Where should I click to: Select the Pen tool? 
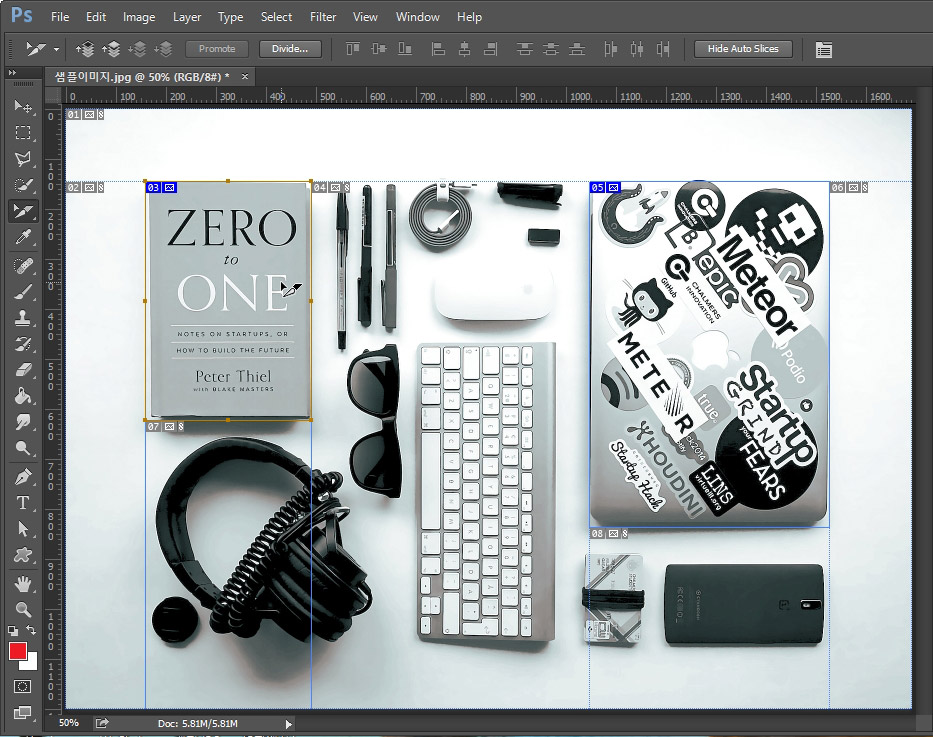[22, 476]
